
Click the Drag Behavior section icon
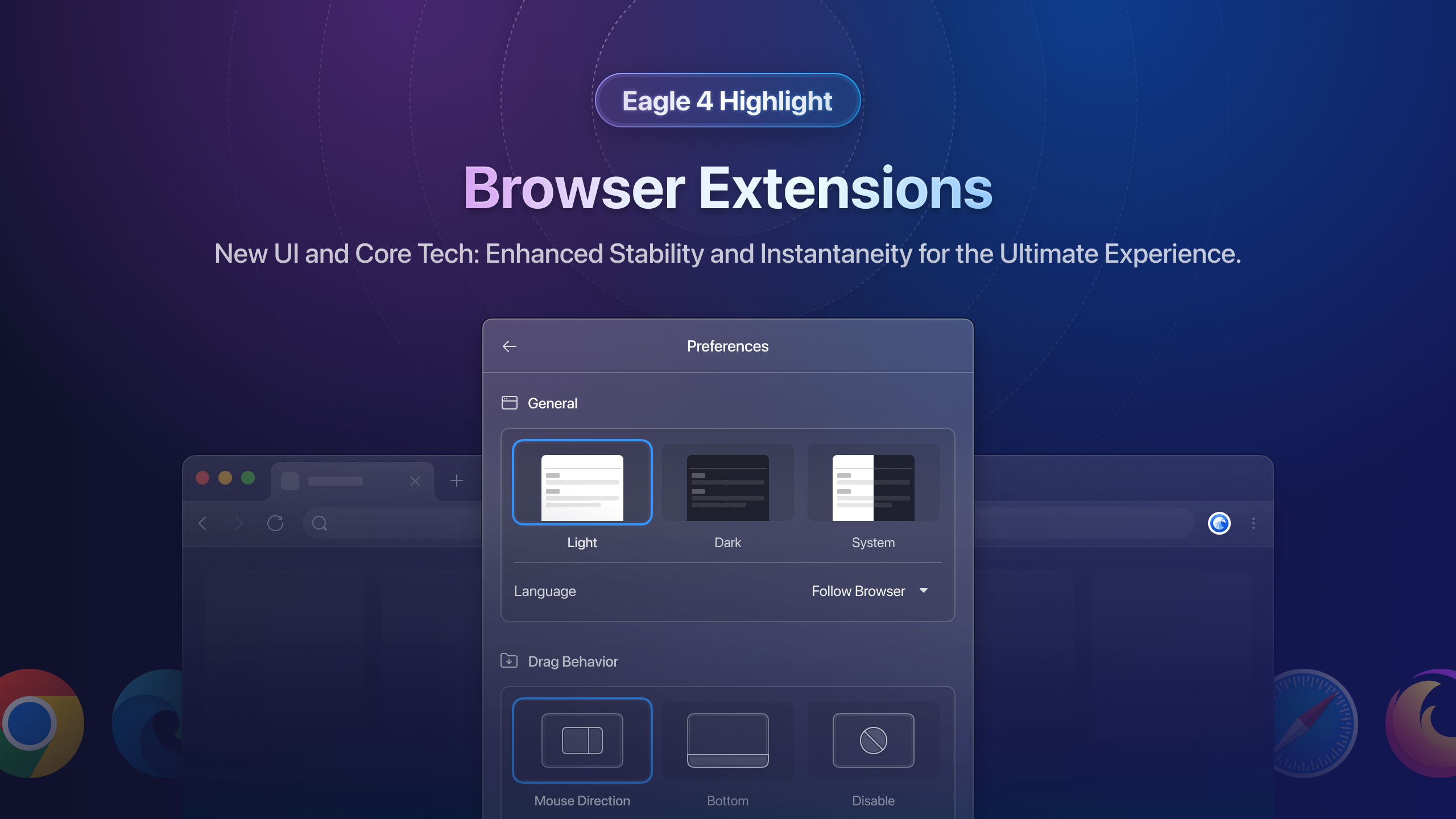click(x=509, y=661)
